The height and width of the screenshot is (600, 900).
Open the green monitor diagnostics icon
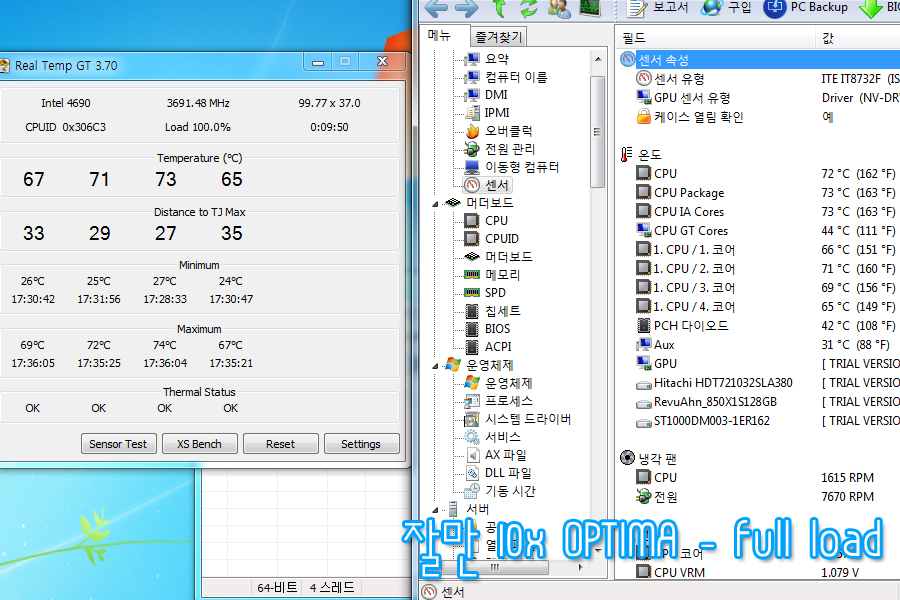tap(590, 8)
